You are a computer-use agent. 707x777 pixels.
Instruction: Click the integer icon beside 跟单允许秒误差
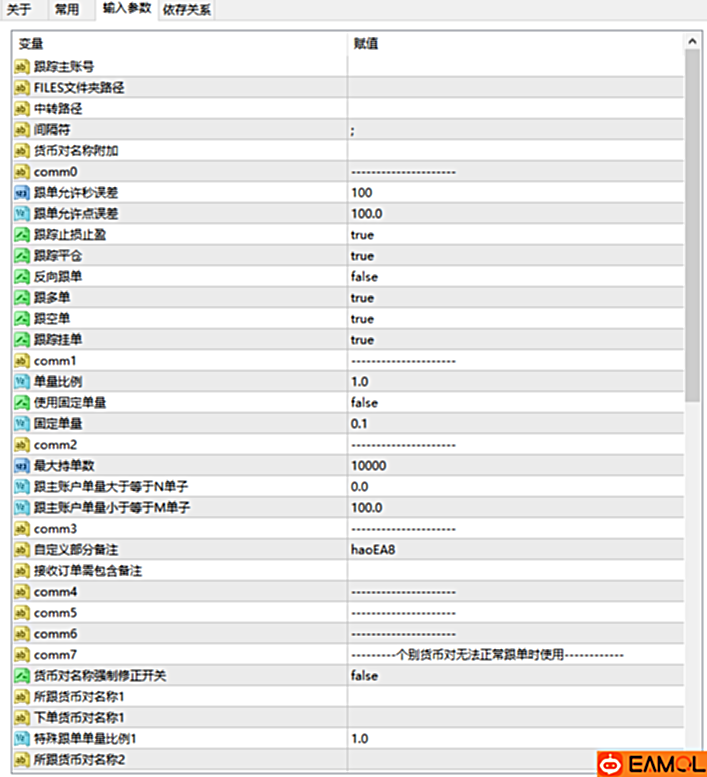point(22,193)
